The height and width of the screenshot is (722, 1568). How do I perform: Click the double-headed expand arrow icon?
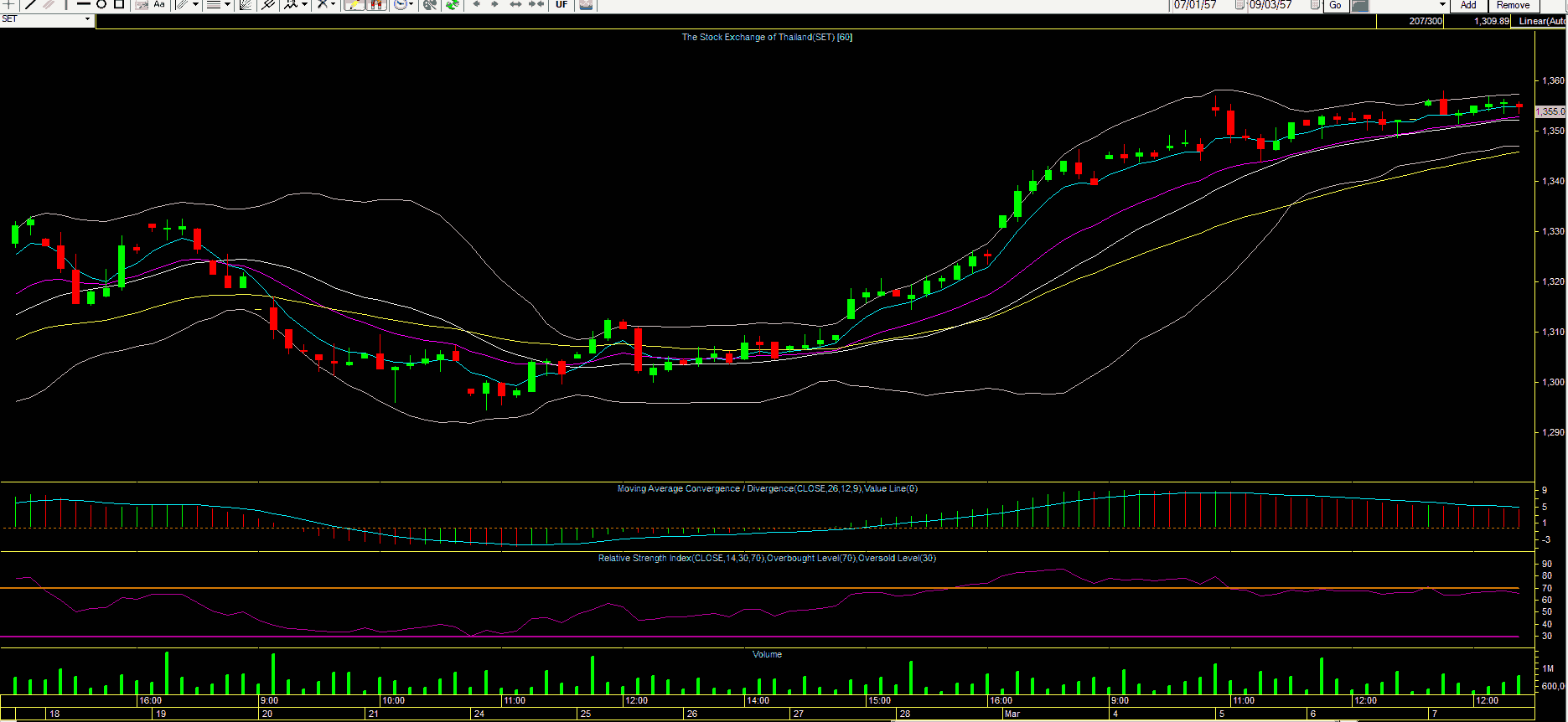pos(515,4)
